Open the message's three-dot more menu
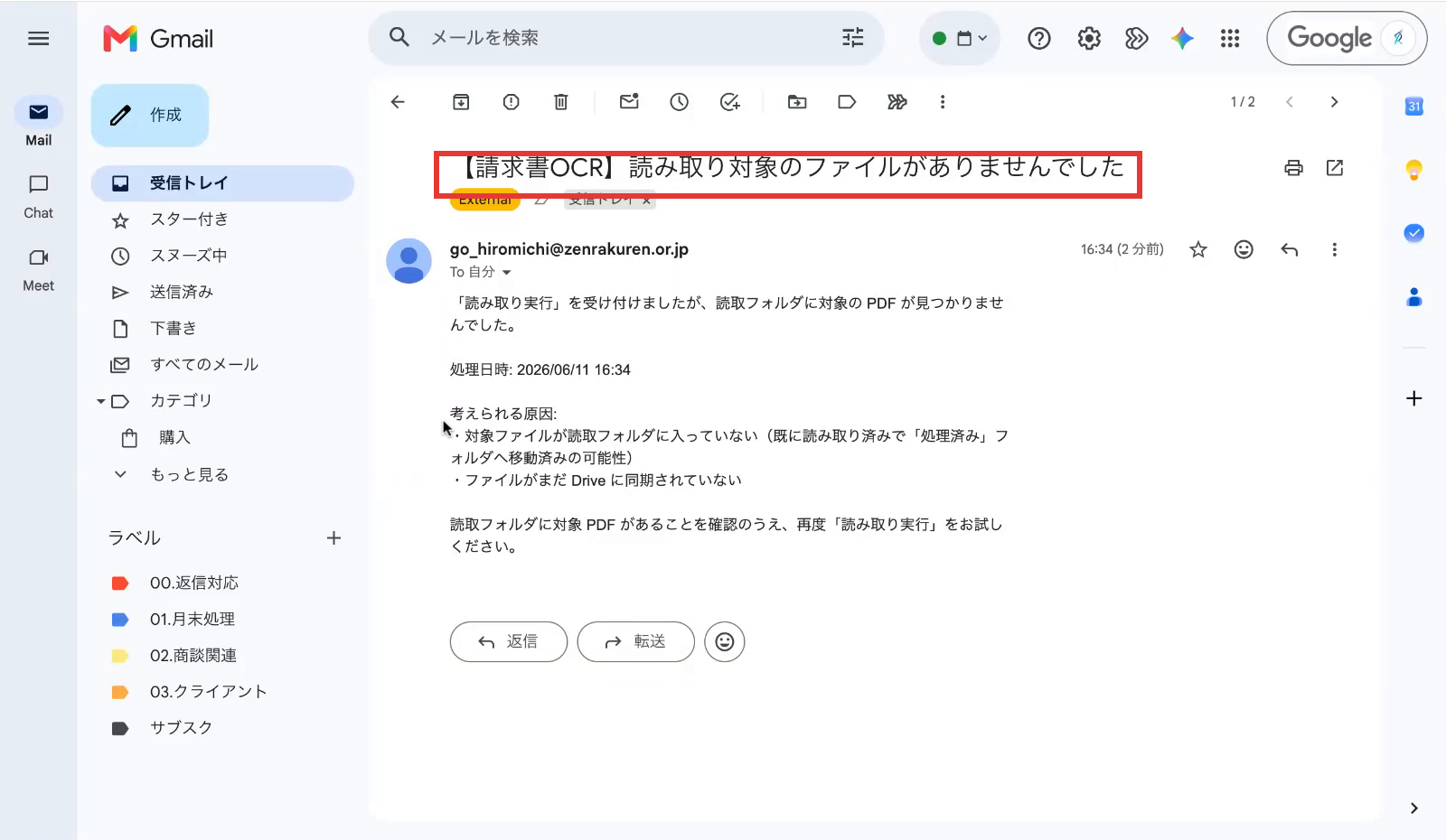 (1334, 249)
